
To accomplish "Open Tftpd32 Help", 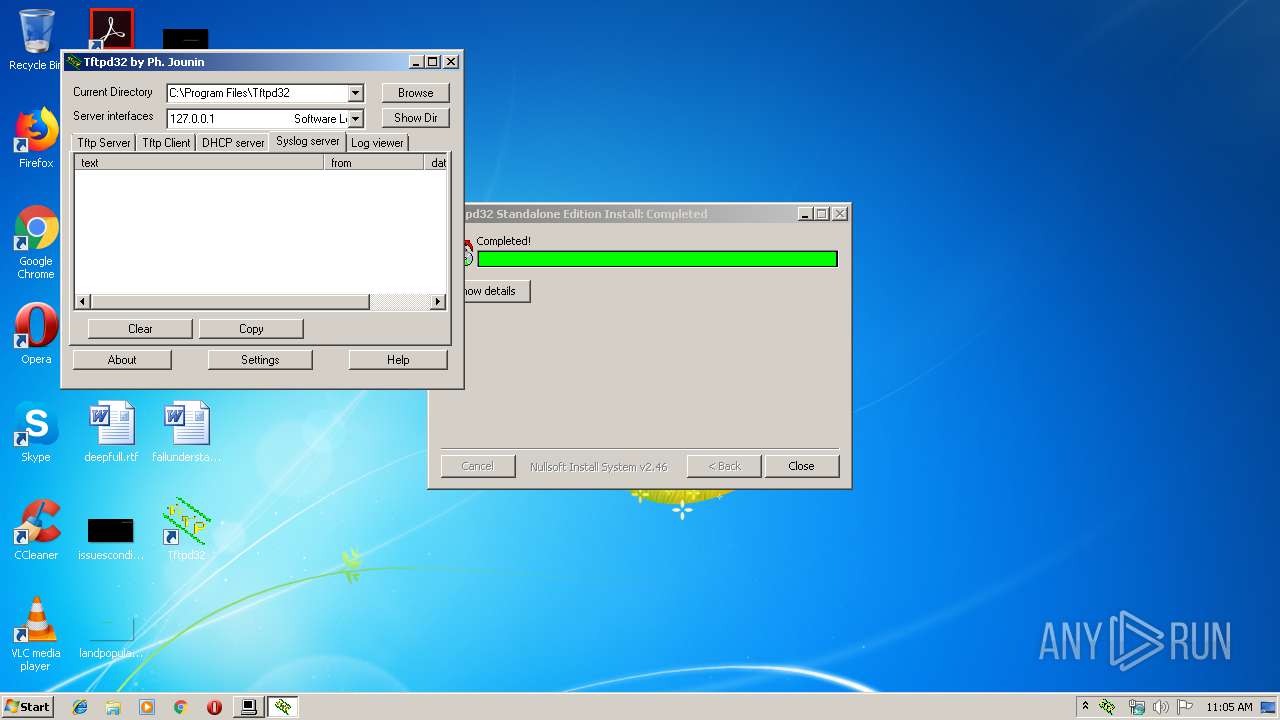I will click(x=398, y=360).
